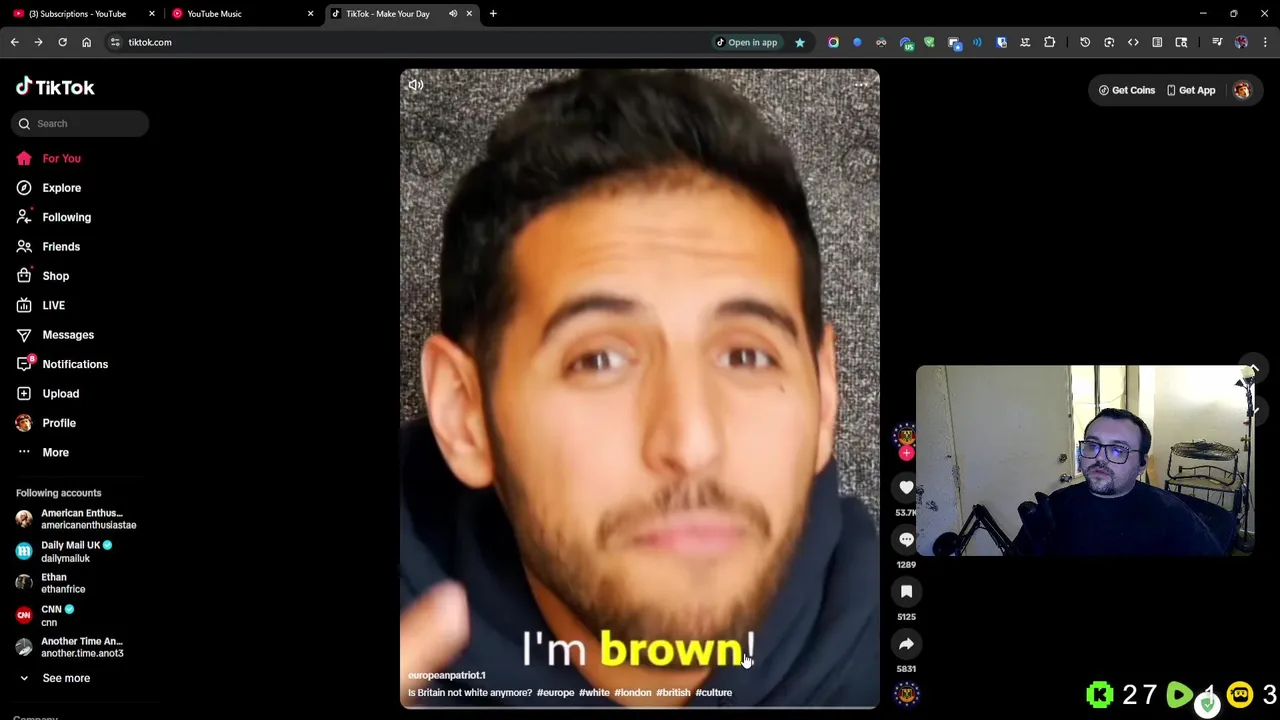Bookmark the video with 5125 saves

(906, 591)
